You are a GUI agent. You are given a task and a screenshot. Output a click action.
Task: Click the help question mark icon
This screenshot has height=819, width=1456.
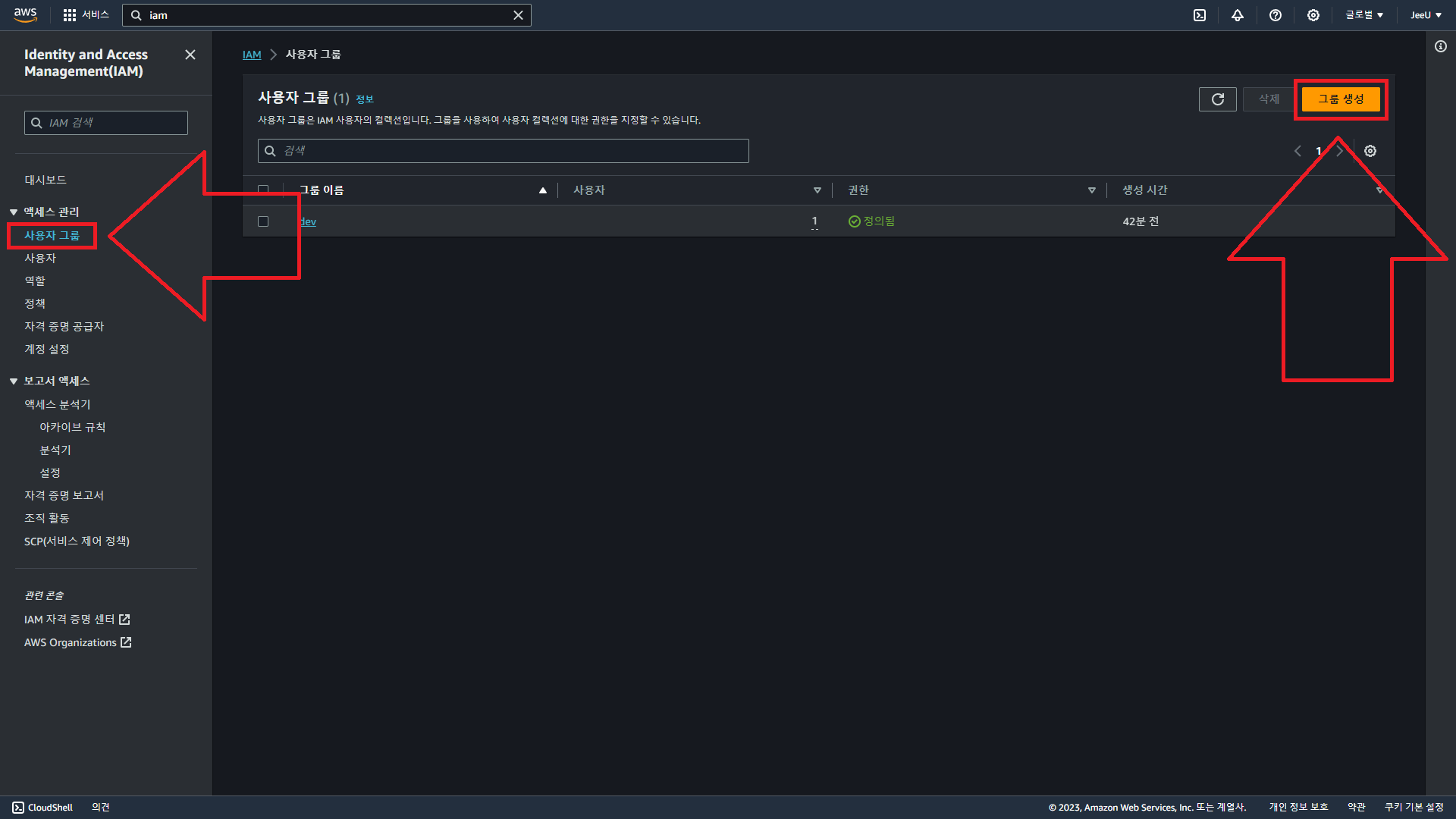(x=1276, y=15)
